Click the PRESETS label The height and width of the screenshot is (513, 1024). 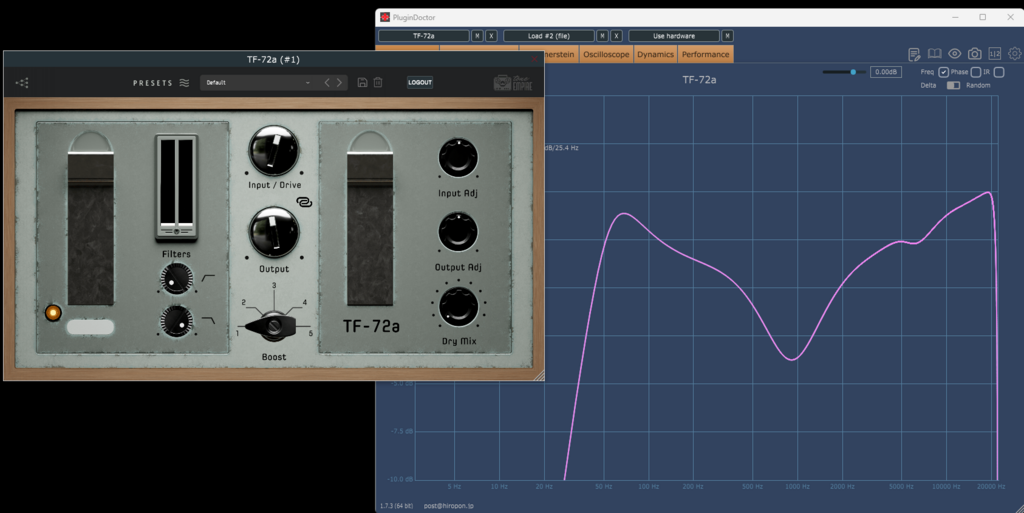tap(153, 83)
